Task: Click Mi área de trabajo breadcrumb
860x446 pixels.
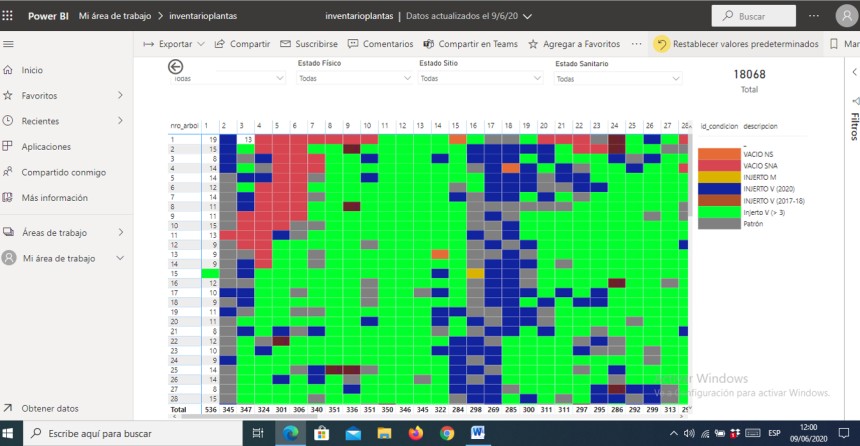Action: click(x=115, y=16)
